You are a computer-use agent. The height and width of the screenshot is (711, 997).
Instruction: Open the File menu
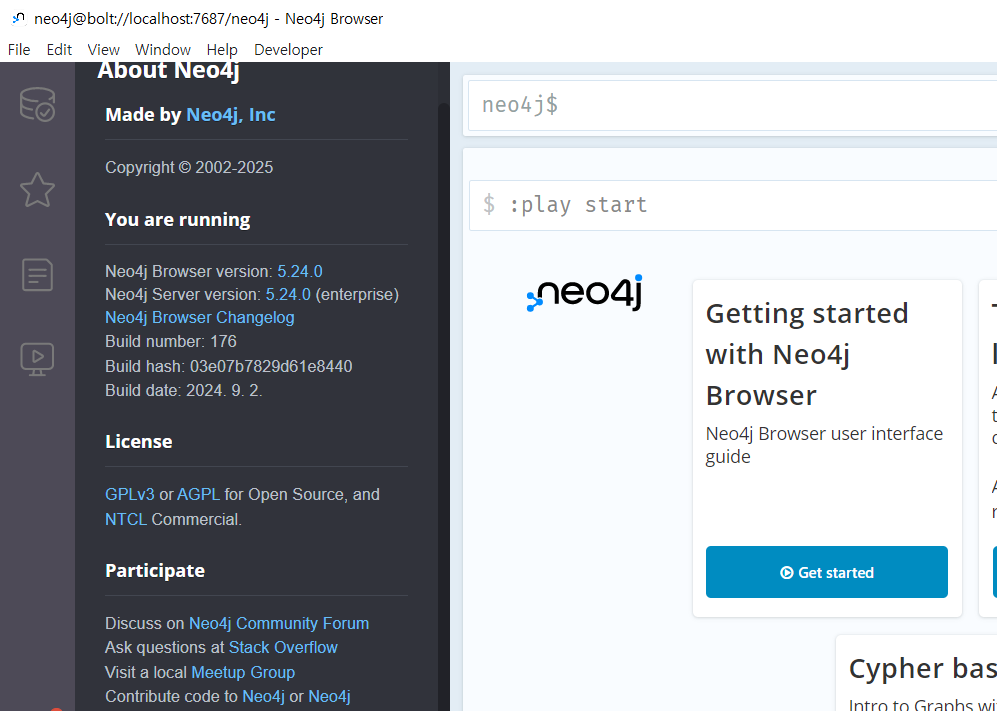(x=19, y=50)
